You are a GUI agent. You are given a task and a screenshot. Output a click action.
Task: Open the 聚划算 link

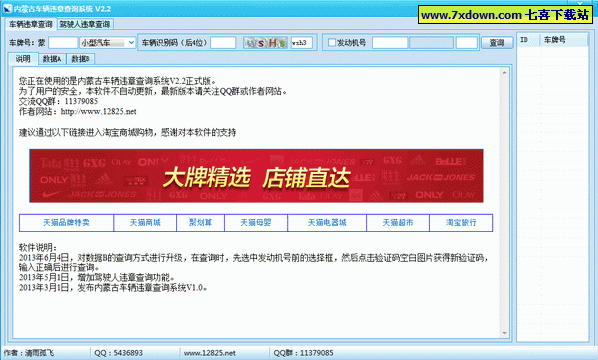[x=201, y=223]
